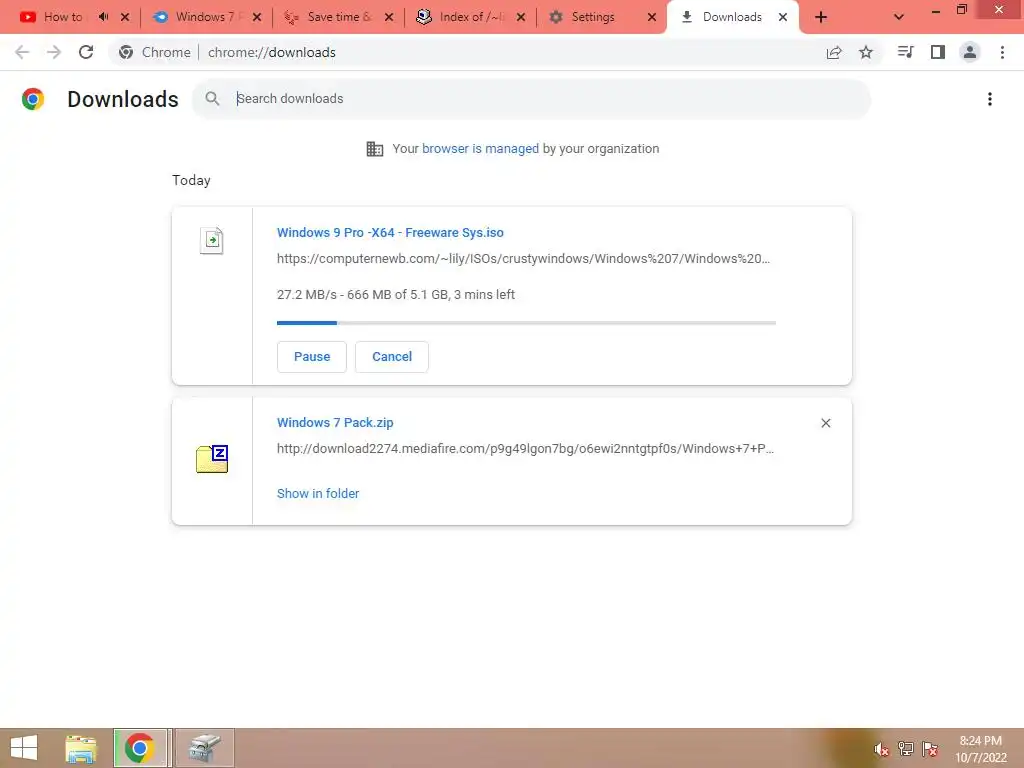The image size is (1024, 768).
Task: Open Chrome's main three-dot menu
Action: coord(1002,52)
